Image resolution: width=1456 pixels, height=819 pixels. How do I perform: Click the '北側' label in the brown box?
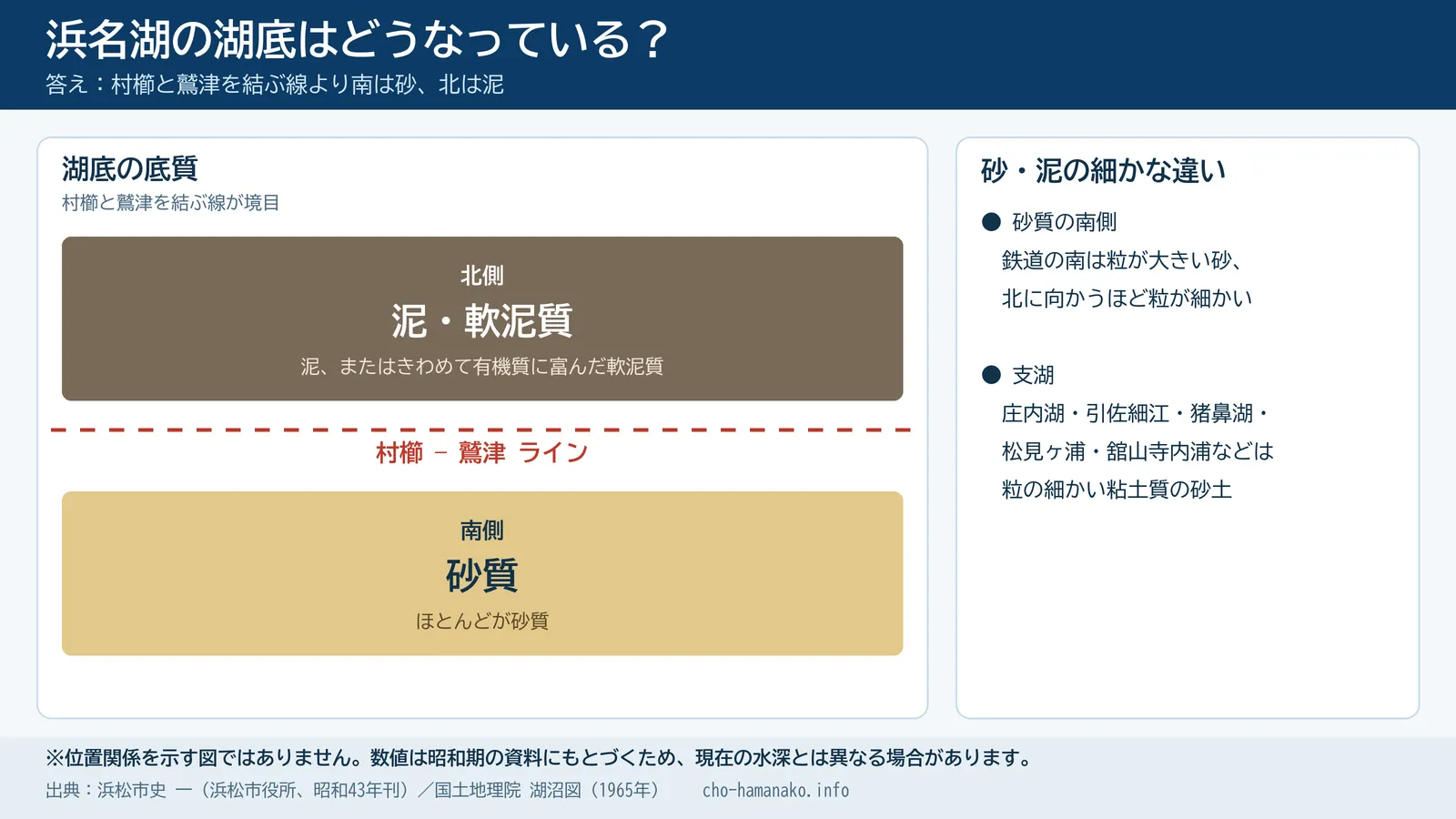[x=482, y=276]
